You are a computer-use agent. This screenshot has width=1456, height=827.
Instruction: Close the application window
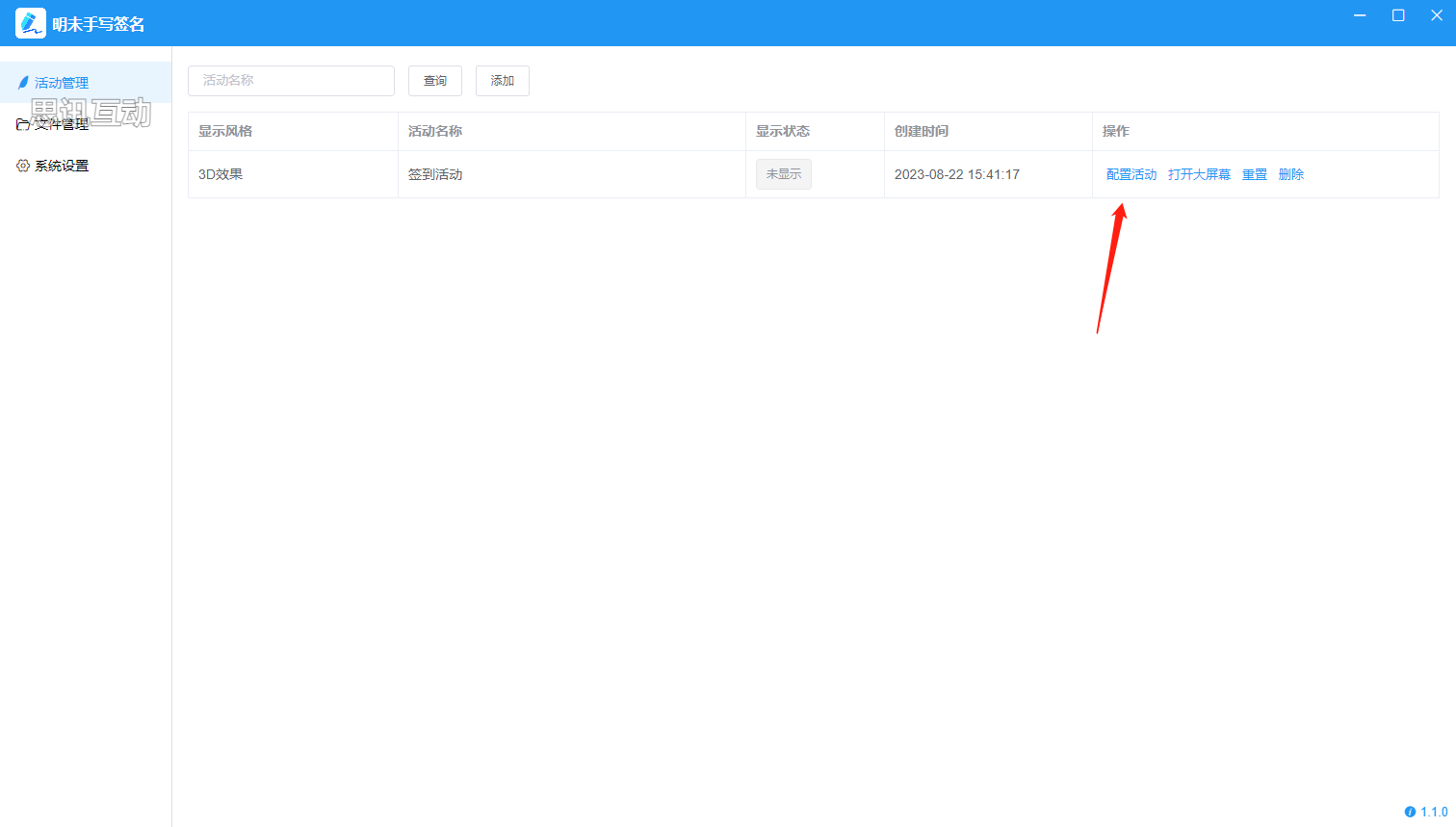coord(1437,15)
